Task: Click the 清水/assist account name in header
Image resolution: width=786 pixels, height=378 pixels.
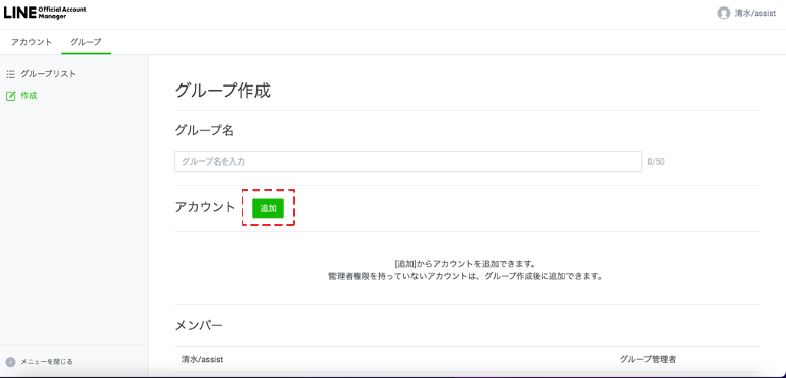Action: [x=755, y=14]
